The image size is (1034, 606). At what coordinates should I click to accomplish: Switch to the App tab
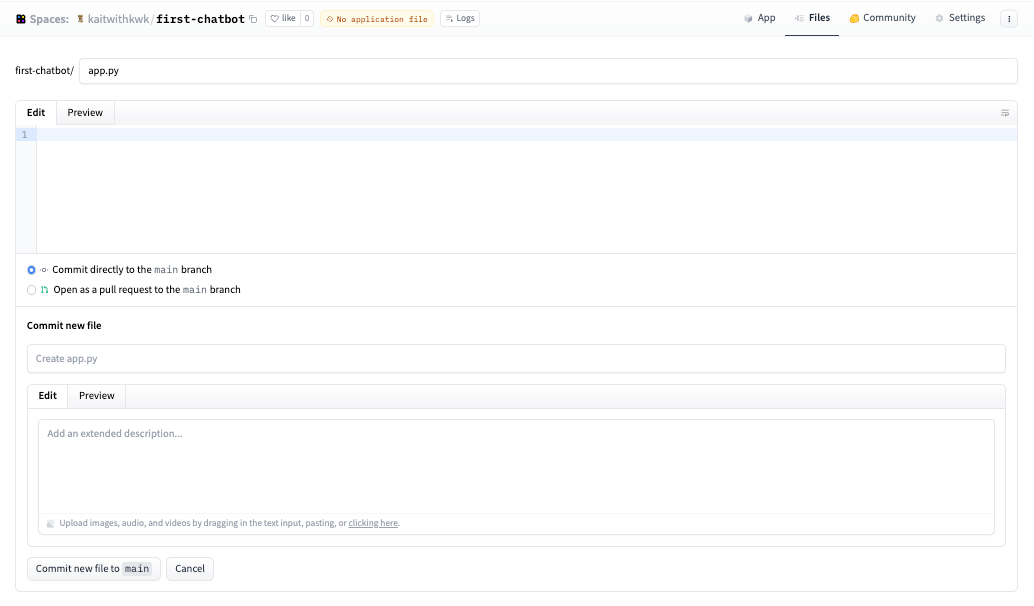[759, 18]
